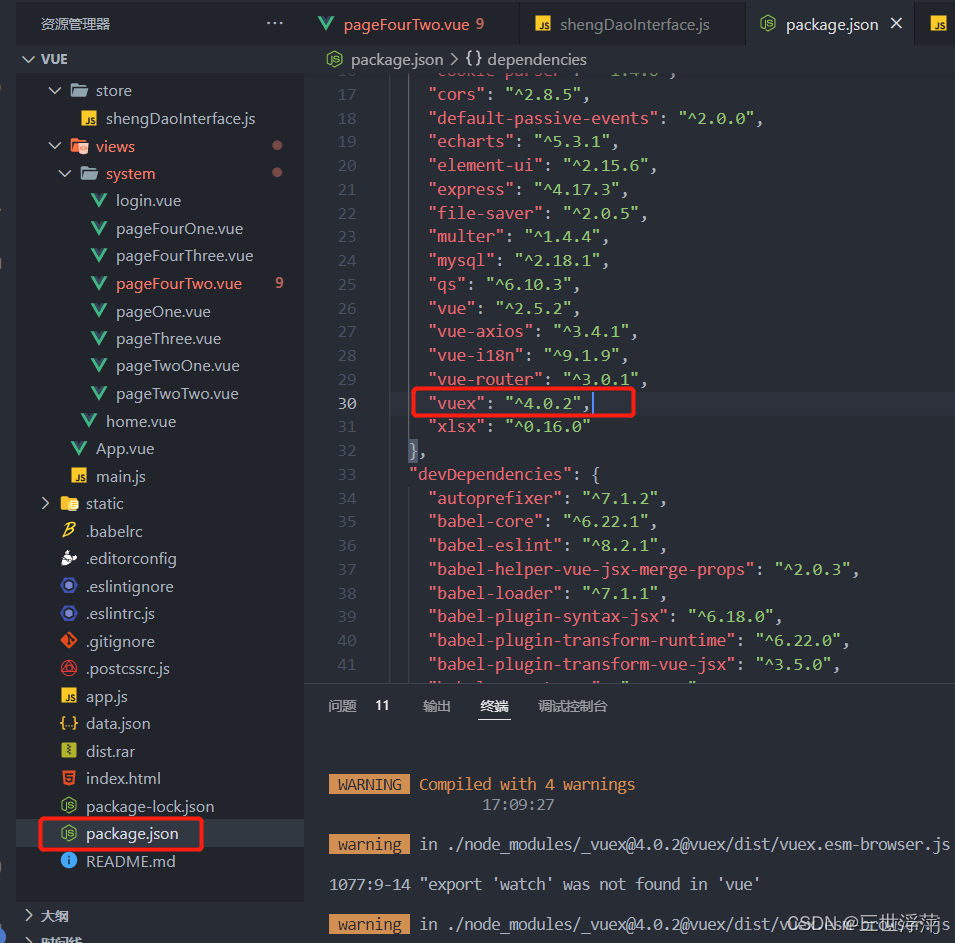The image size is (955, 943).
Task: Collapse the views folder chevron
Action: point(55,146)
